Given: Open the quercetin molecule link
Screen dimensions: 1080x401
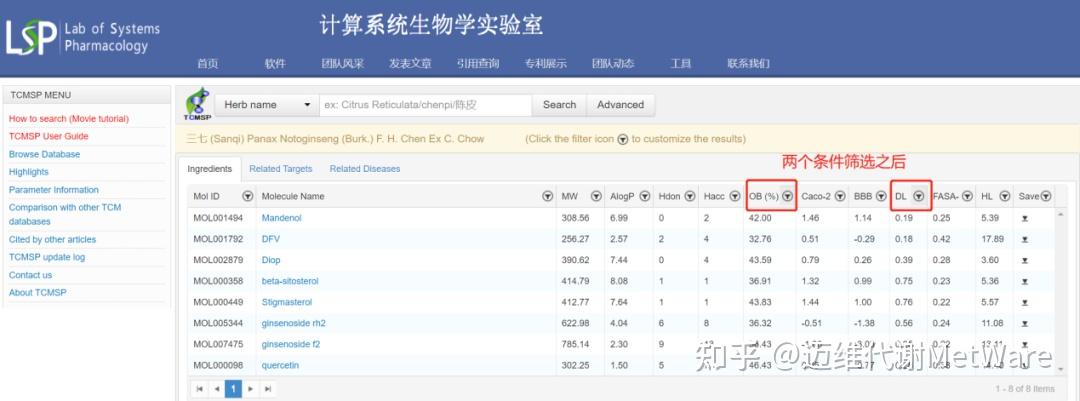Looking at the screenshot, I should point(280,365).
